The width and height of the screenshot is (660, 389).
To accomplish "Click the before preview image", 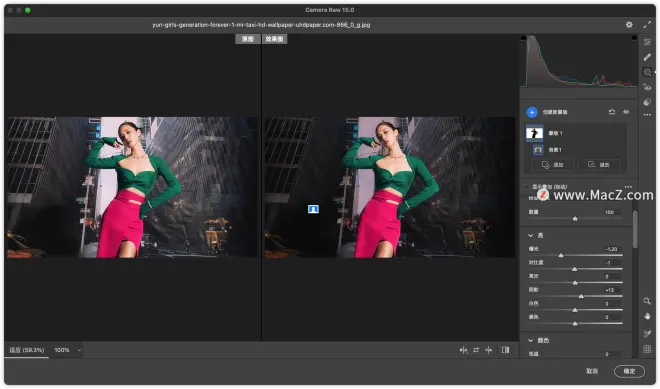I will click(133, 187).
